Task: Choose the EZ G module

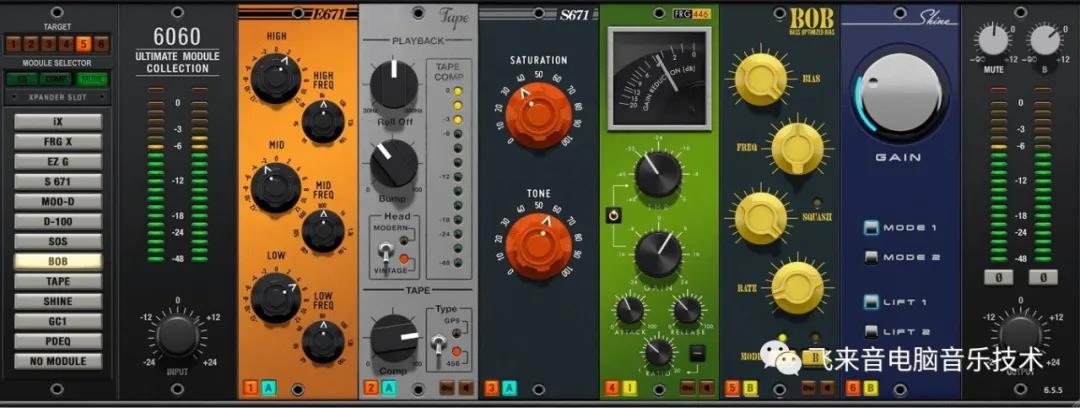Action: click(58, 162)
